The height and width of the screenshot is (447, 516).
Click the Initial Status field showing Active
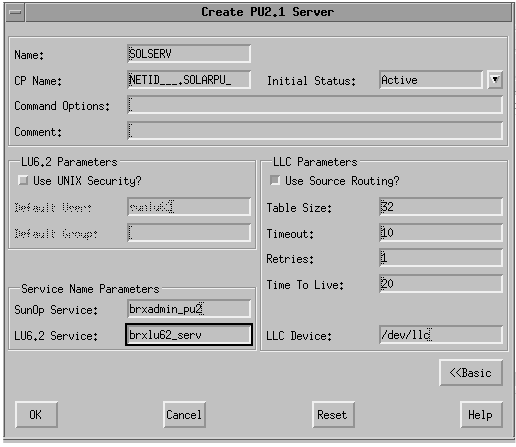tap(431, 80)
